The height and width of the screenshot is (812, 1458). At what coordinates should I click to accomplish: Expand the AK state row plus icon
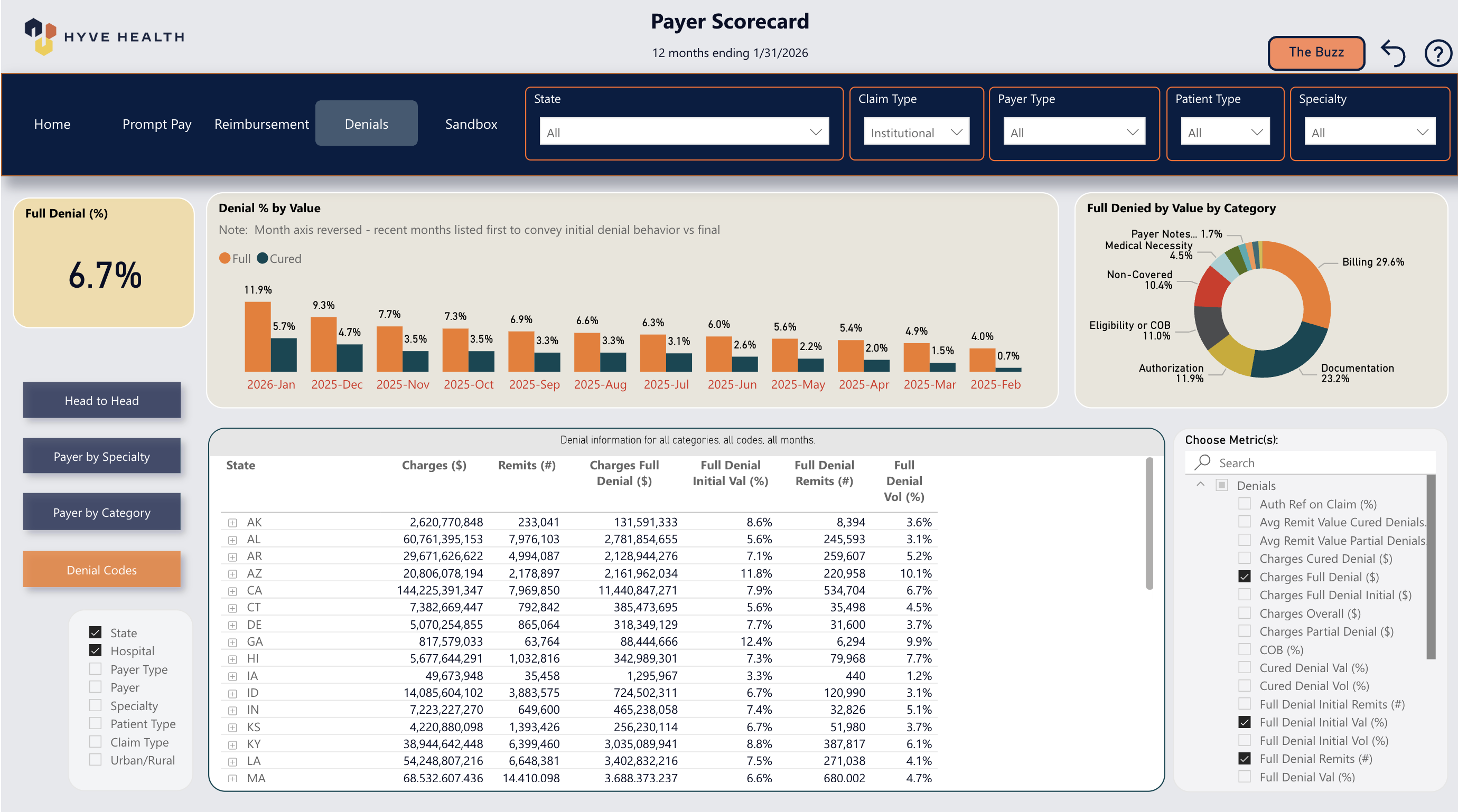pos(232,522)
